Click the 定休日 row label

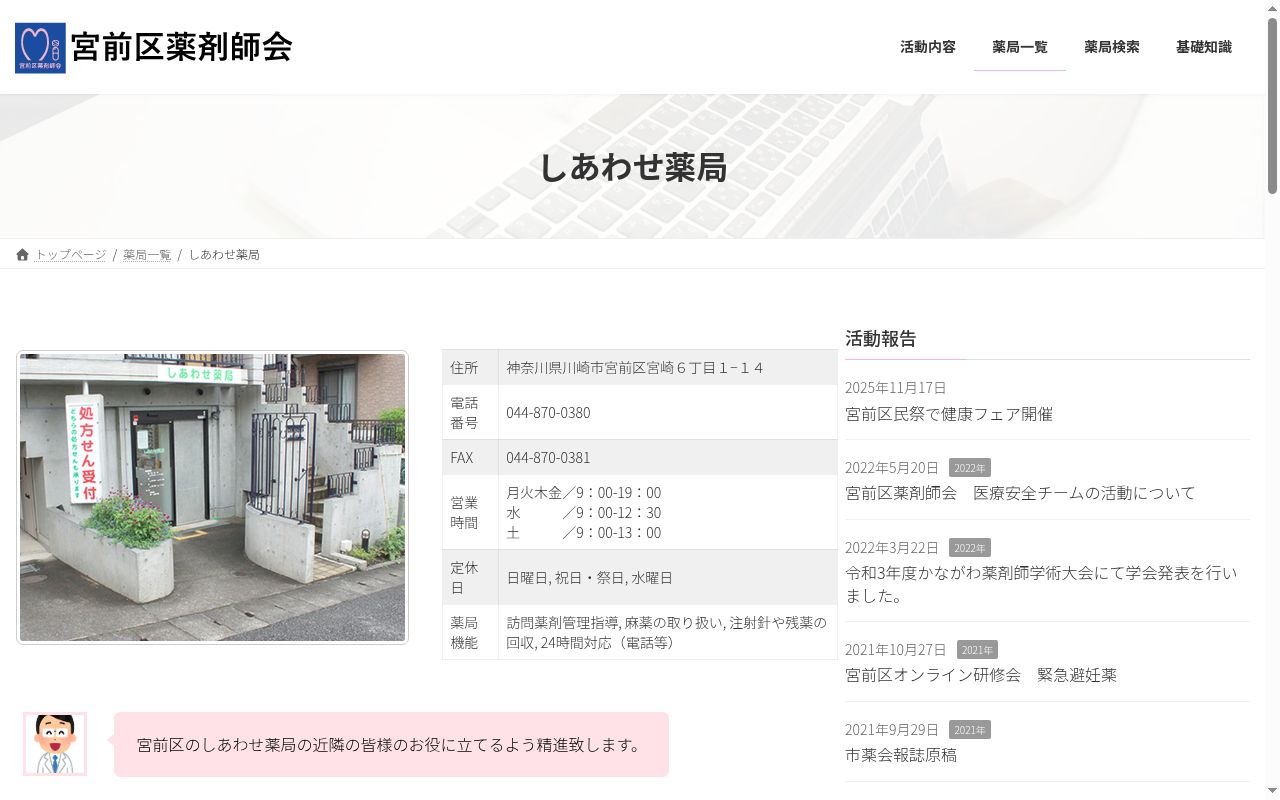(x=464, y=578)
